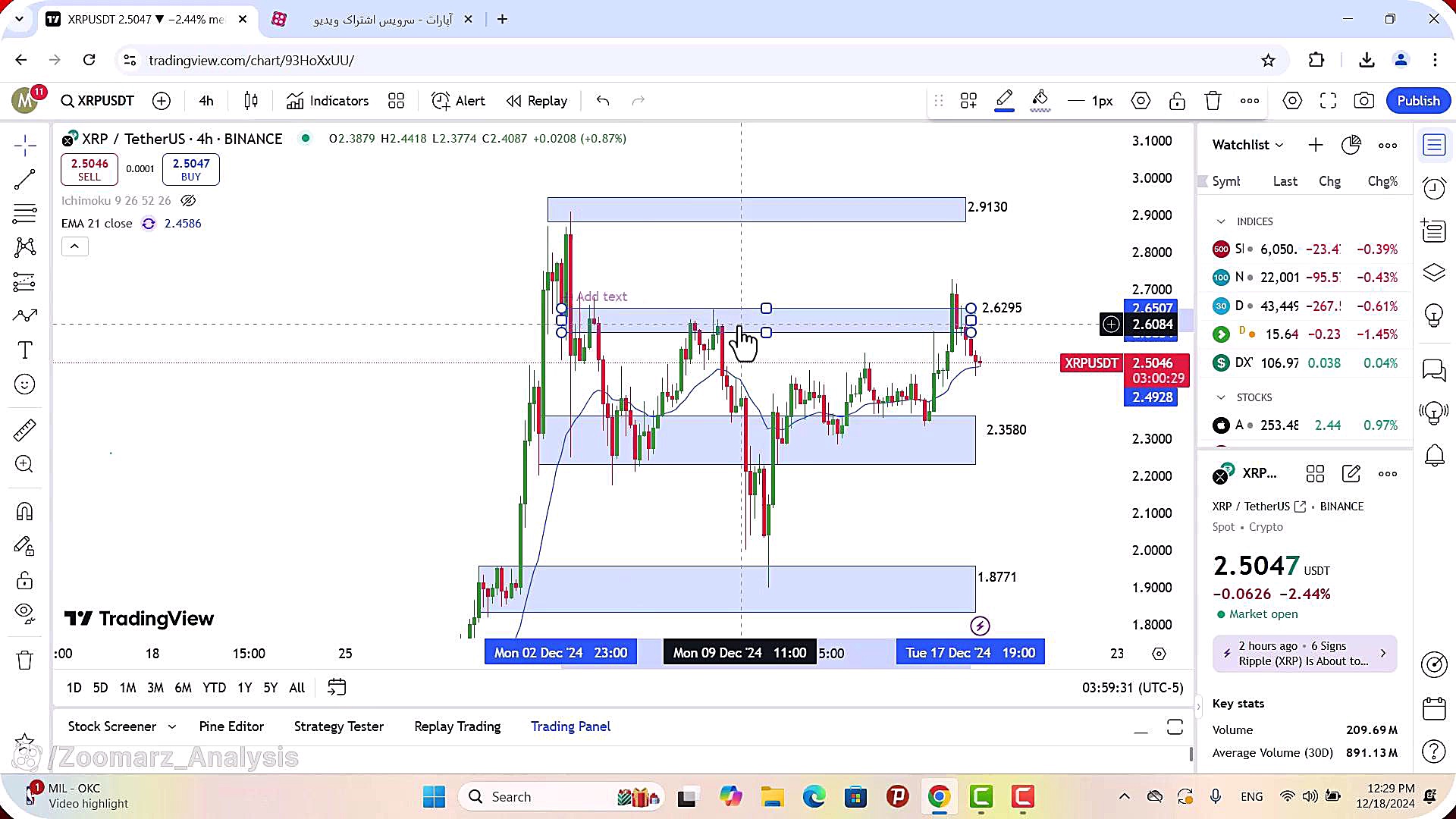Open the Alerts panel clock icon
1456x819 pixels.
1434,187
